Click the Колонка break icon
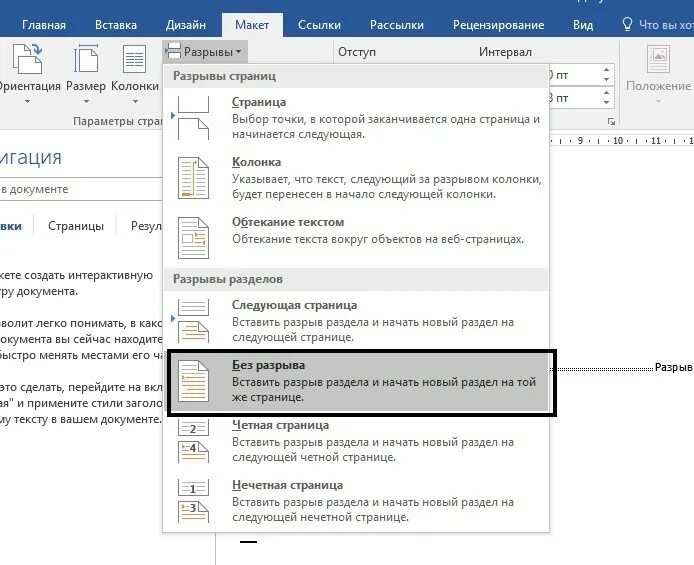This screenshot has height=565, width=694. 193,178
